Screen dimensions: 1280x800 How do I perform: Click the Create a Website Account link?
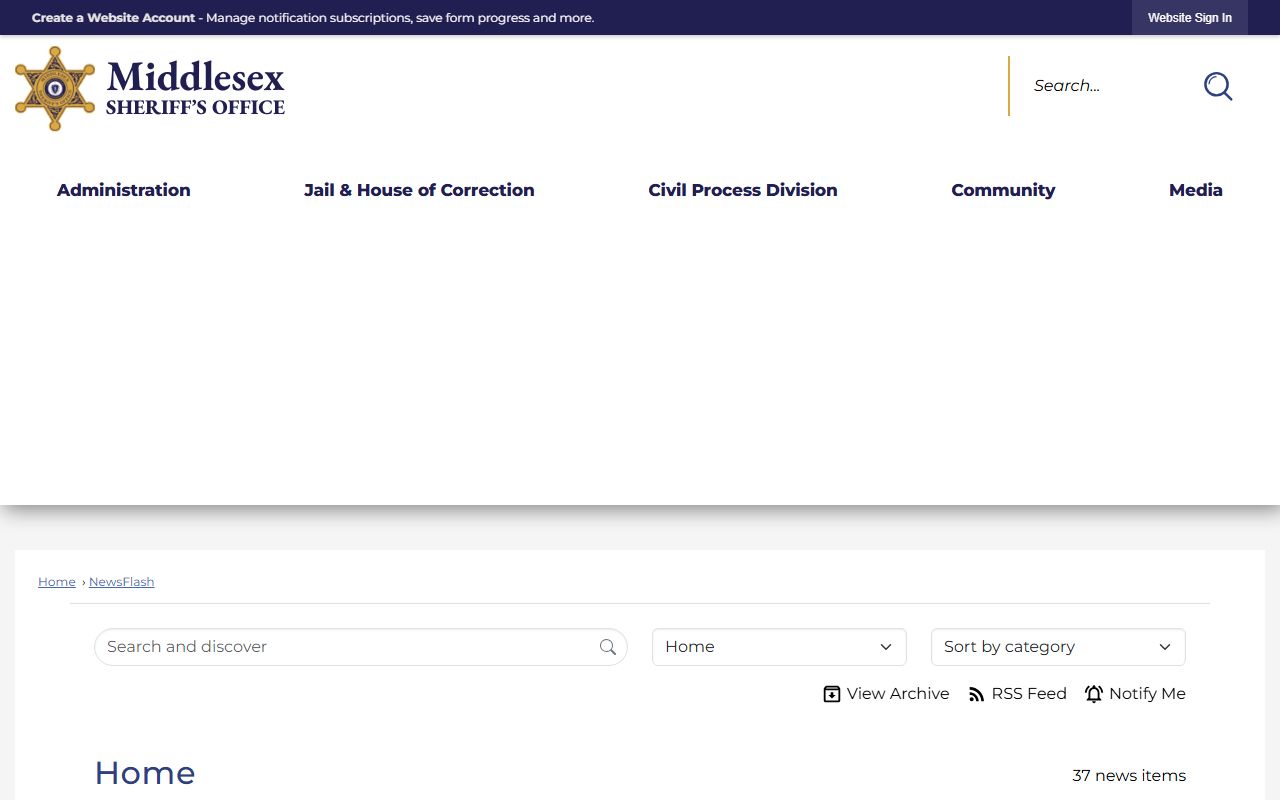[113, 18]
